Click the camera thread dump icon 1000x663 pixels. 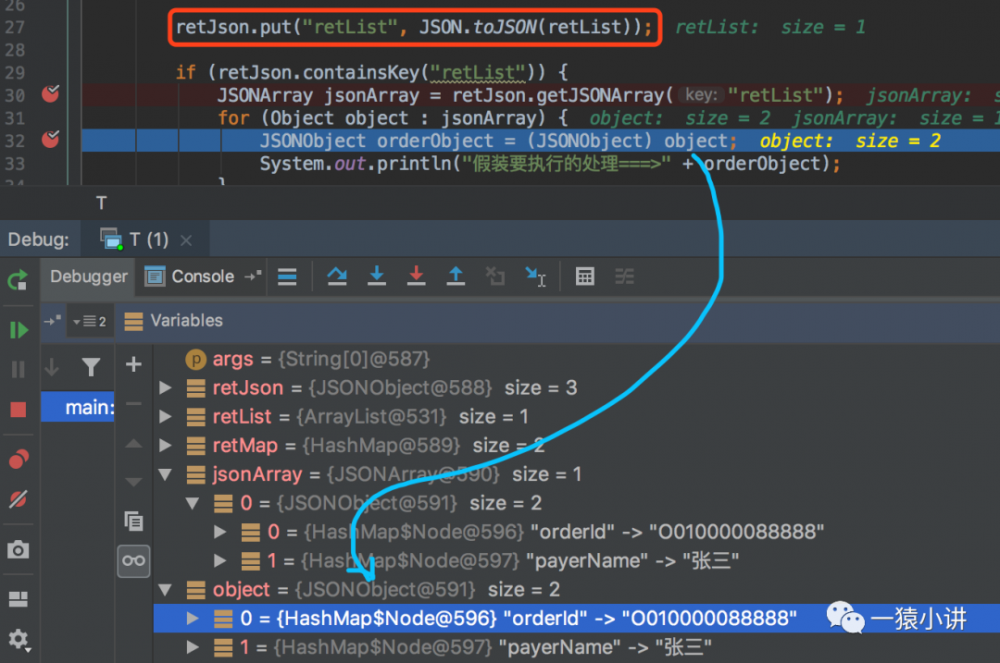[x=18, y=550]
